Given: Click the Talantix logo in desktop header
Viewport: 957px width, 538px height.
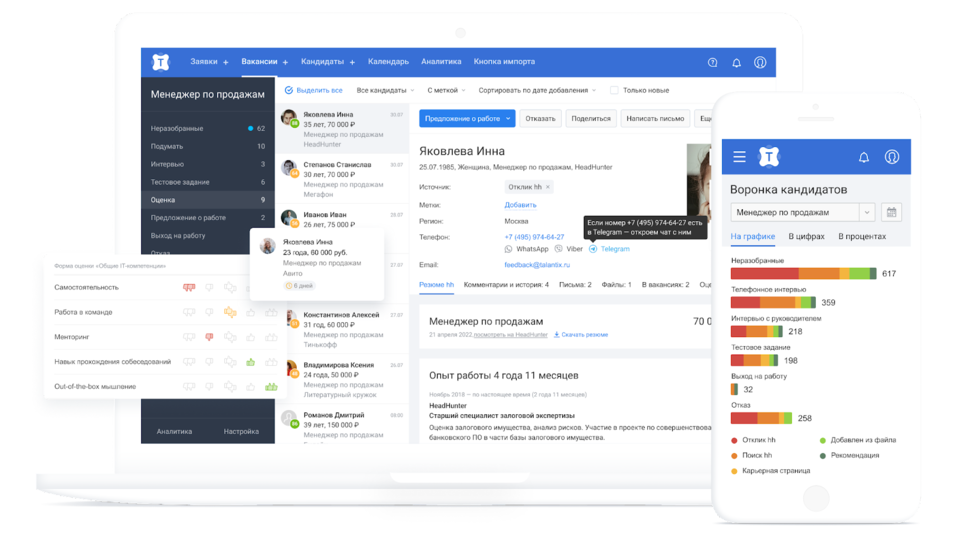Looking at the screenshot, I should point(160,62).
